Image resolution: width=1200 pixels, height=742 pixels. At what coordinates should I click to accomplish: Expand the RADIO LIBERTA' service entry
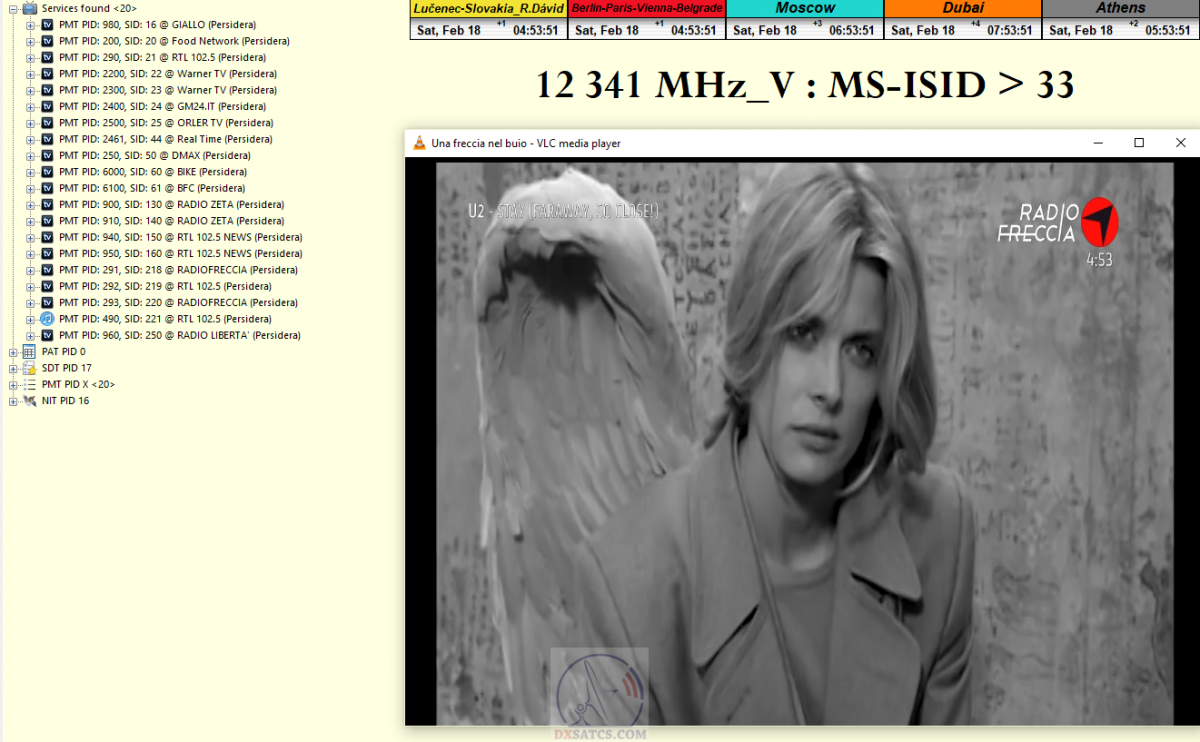(x=31, y=336)
